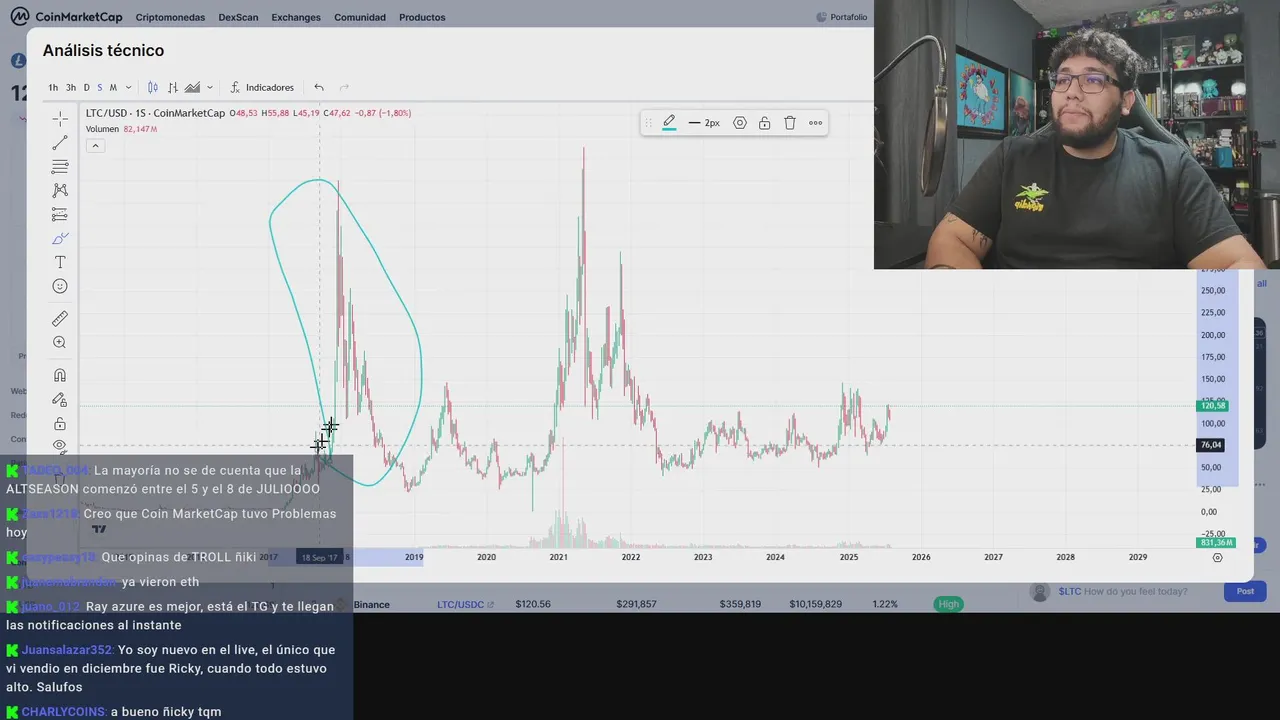This screenshot has width=1280, height=720.
Task: Grab the drawing toolbar drag handle
Action: pos(648,123)
